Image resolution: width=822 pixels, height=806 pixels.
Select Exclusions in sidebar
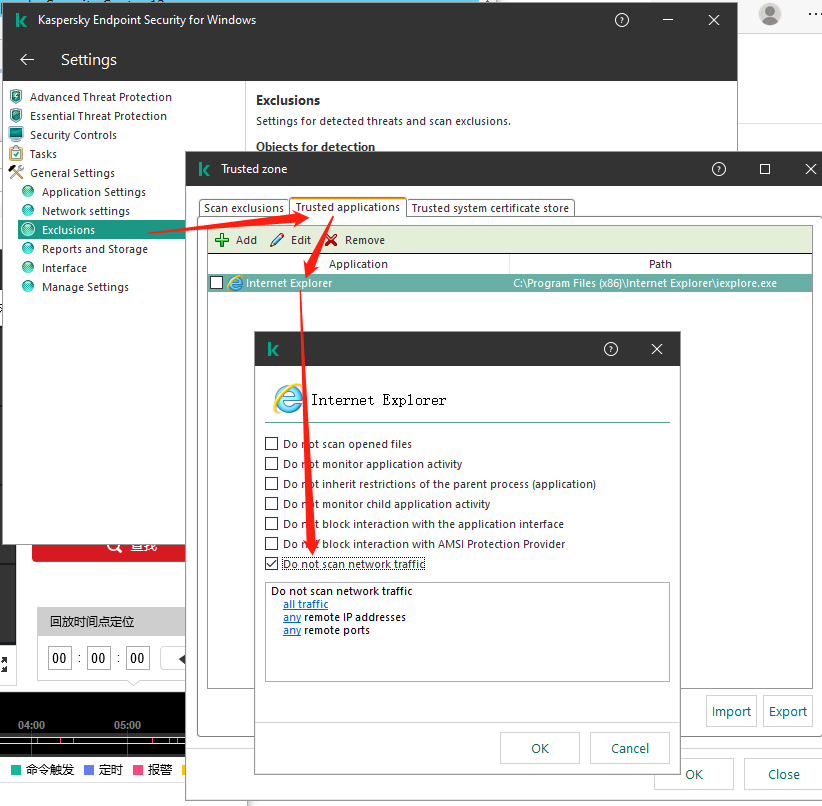coord(102,230)
